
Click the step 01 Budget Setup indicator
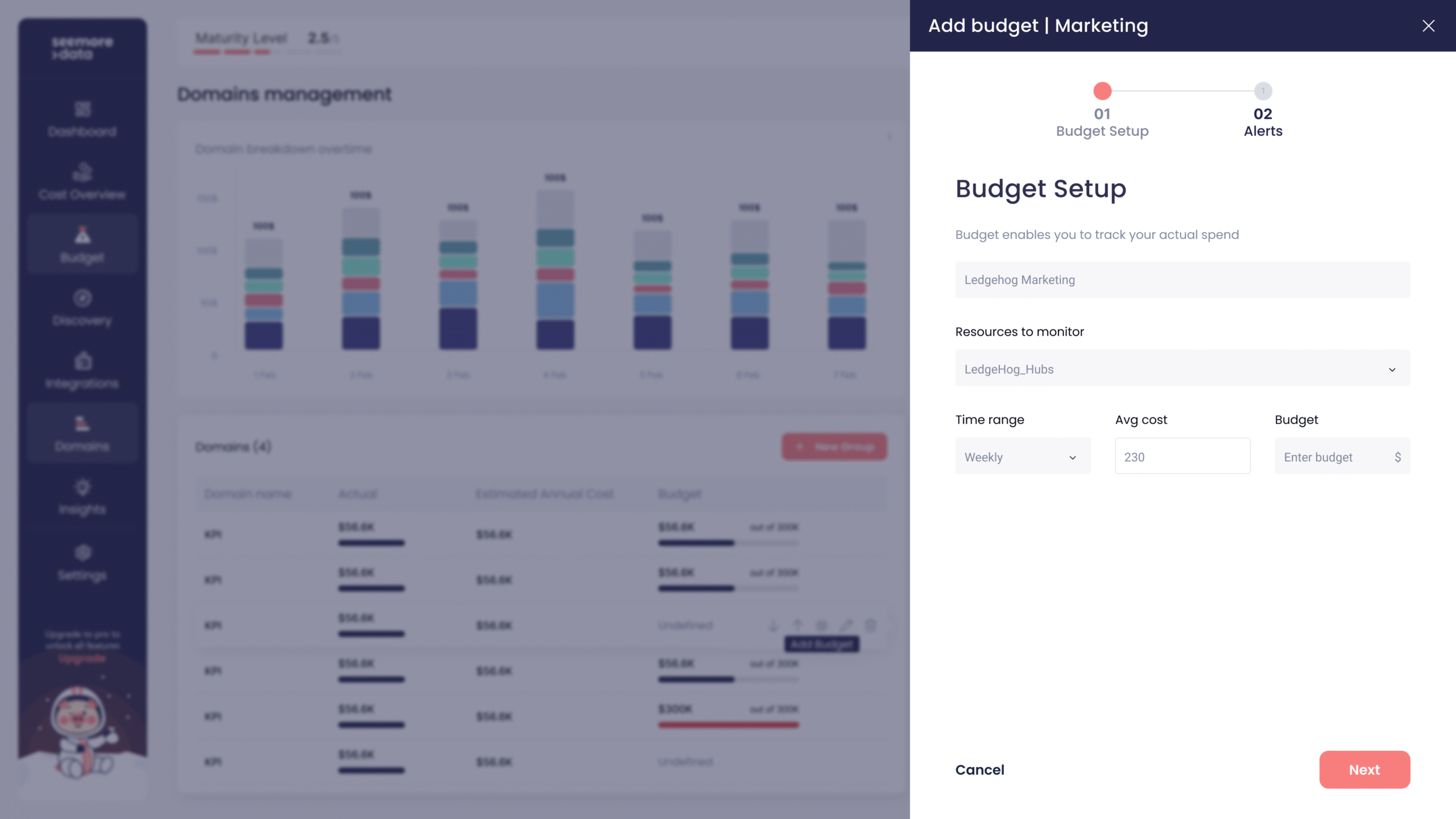click(x=1102, y=91)
